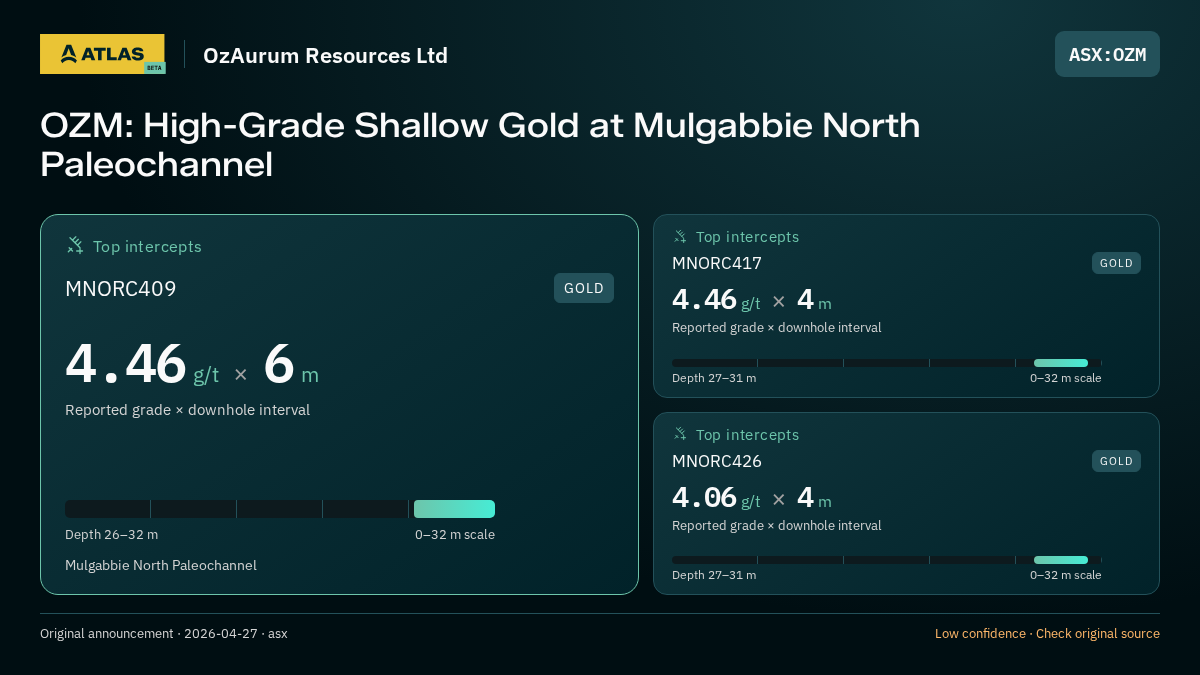Screen dimensions: 1200x675
Task: Click Reported grade caption under MNORC409
Action: tap(187, 410)
